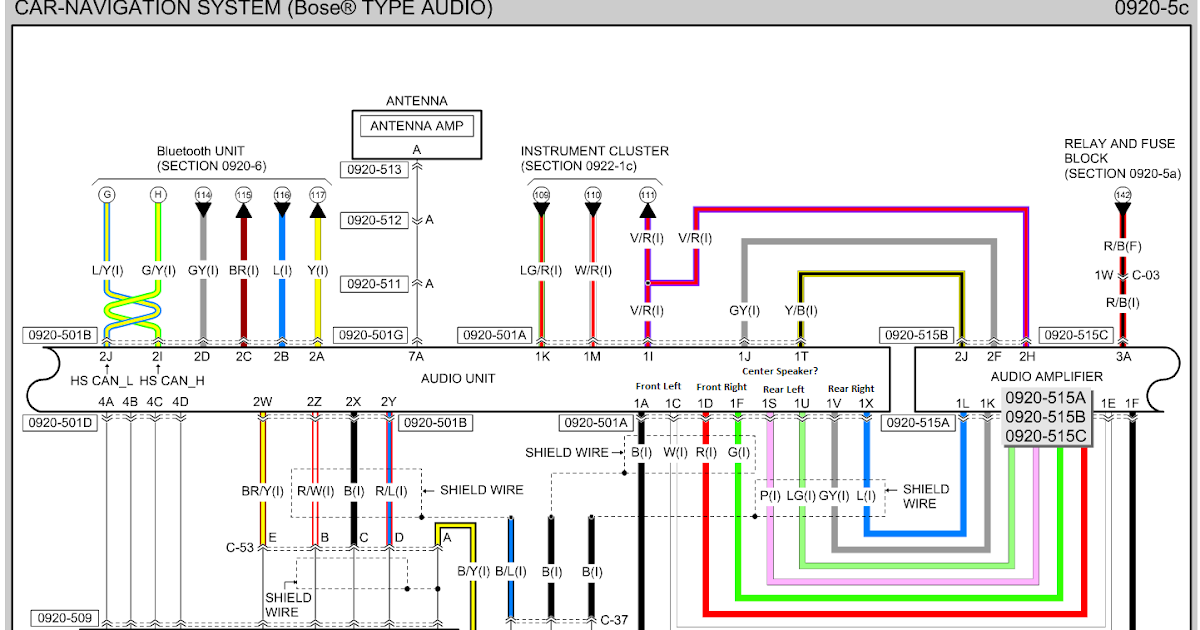
Task: Click the INSTRUMENT CLUSTER label
Action: coord(594,151)
